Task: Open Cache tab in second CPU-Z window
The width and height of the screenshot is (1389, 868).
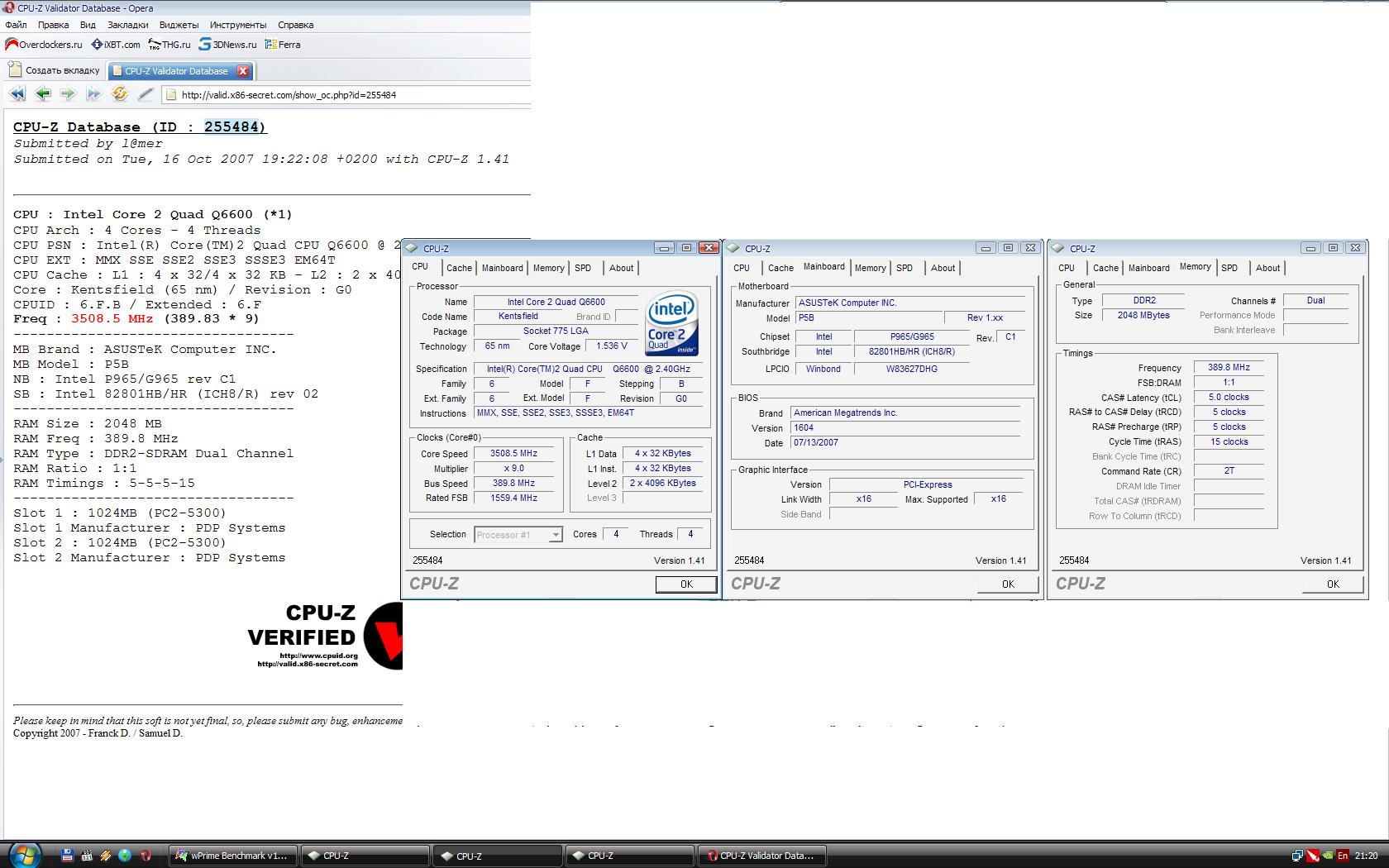Action: pos(780,268)
